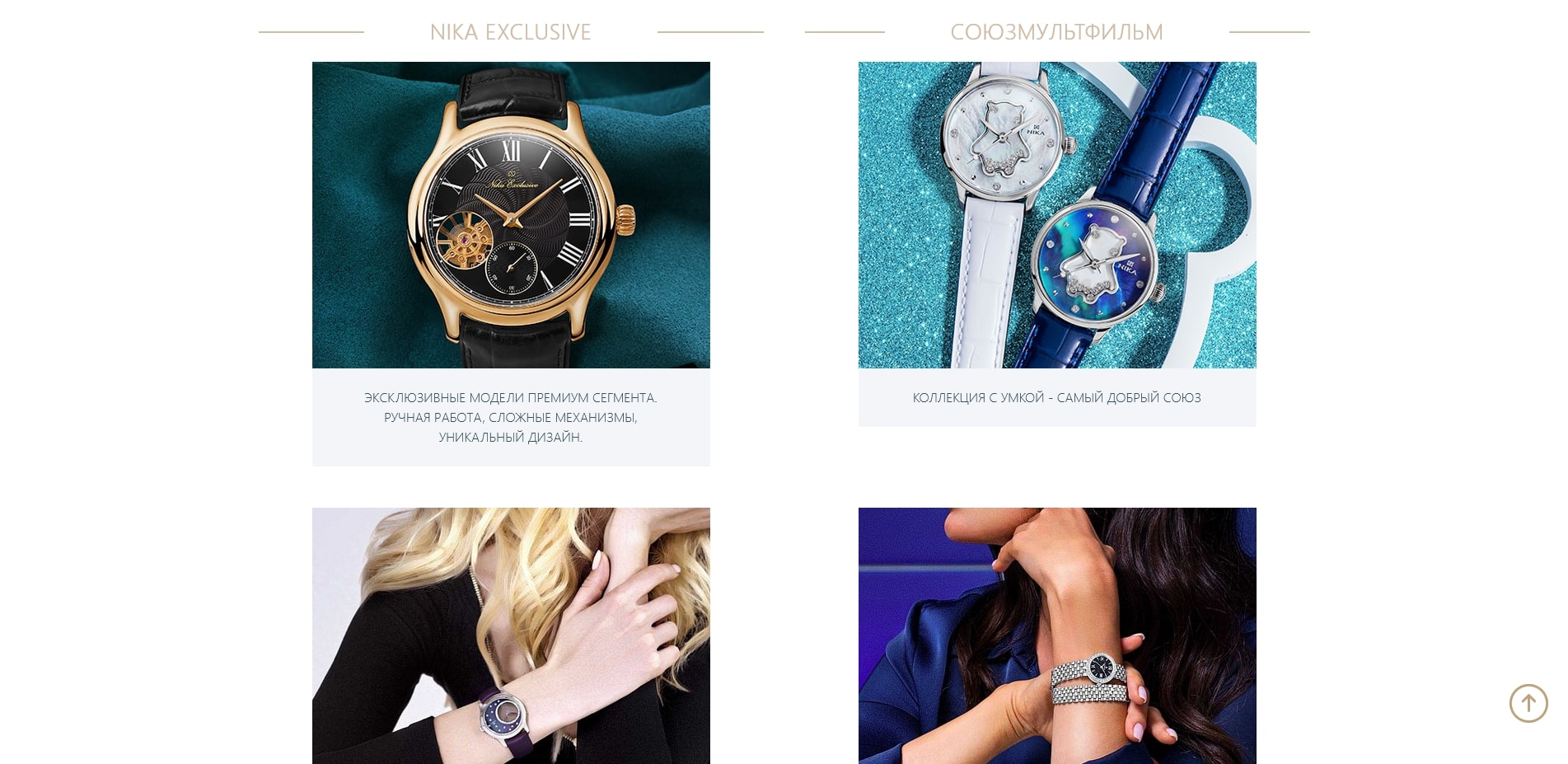1568x764 pixels.
Task: Click the crown of the gold watch
Action: 627,220
